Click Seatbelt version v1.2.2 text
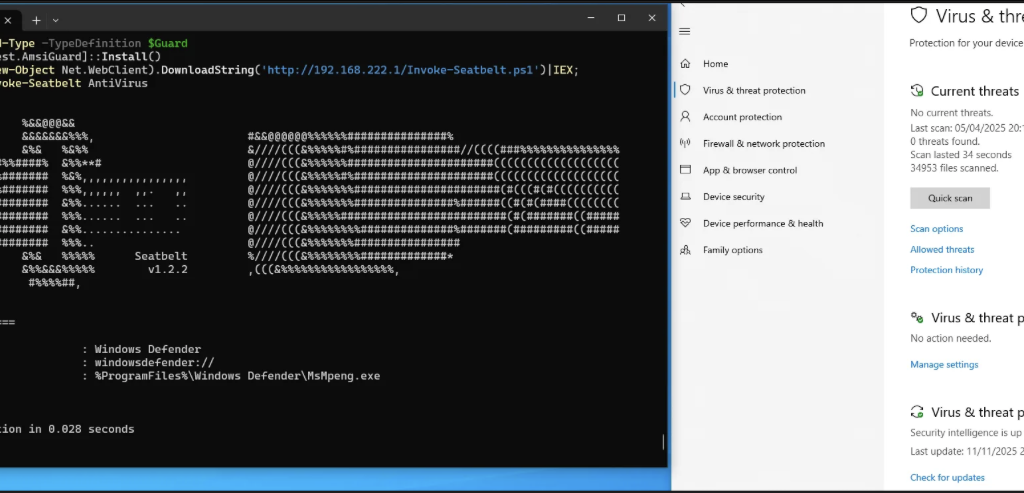This screenshot has height=493, width=1024. click(x=168, y=269)
